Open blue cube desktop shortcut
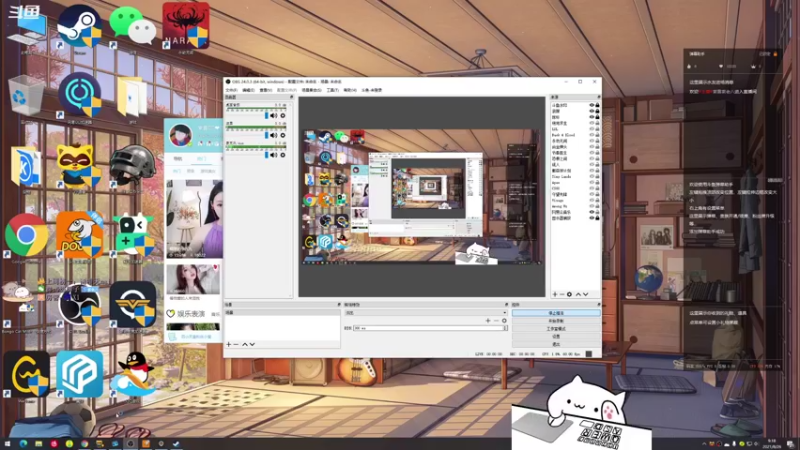Viewport: 800px width, 450px height. 80,374
